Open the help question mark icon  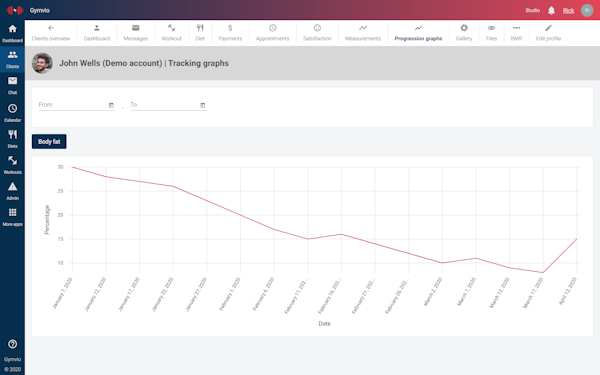point(12,344)
